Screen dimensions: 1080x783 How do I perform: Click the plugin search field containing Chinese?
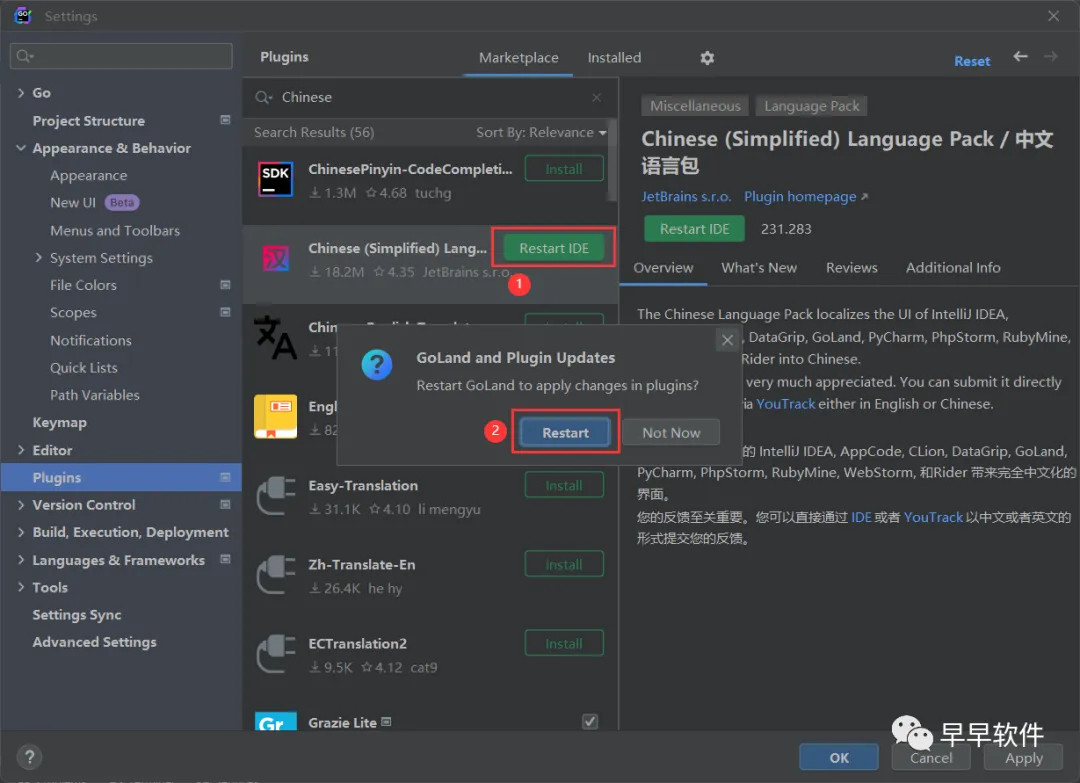pyautogui.click(x=428, y=98)
